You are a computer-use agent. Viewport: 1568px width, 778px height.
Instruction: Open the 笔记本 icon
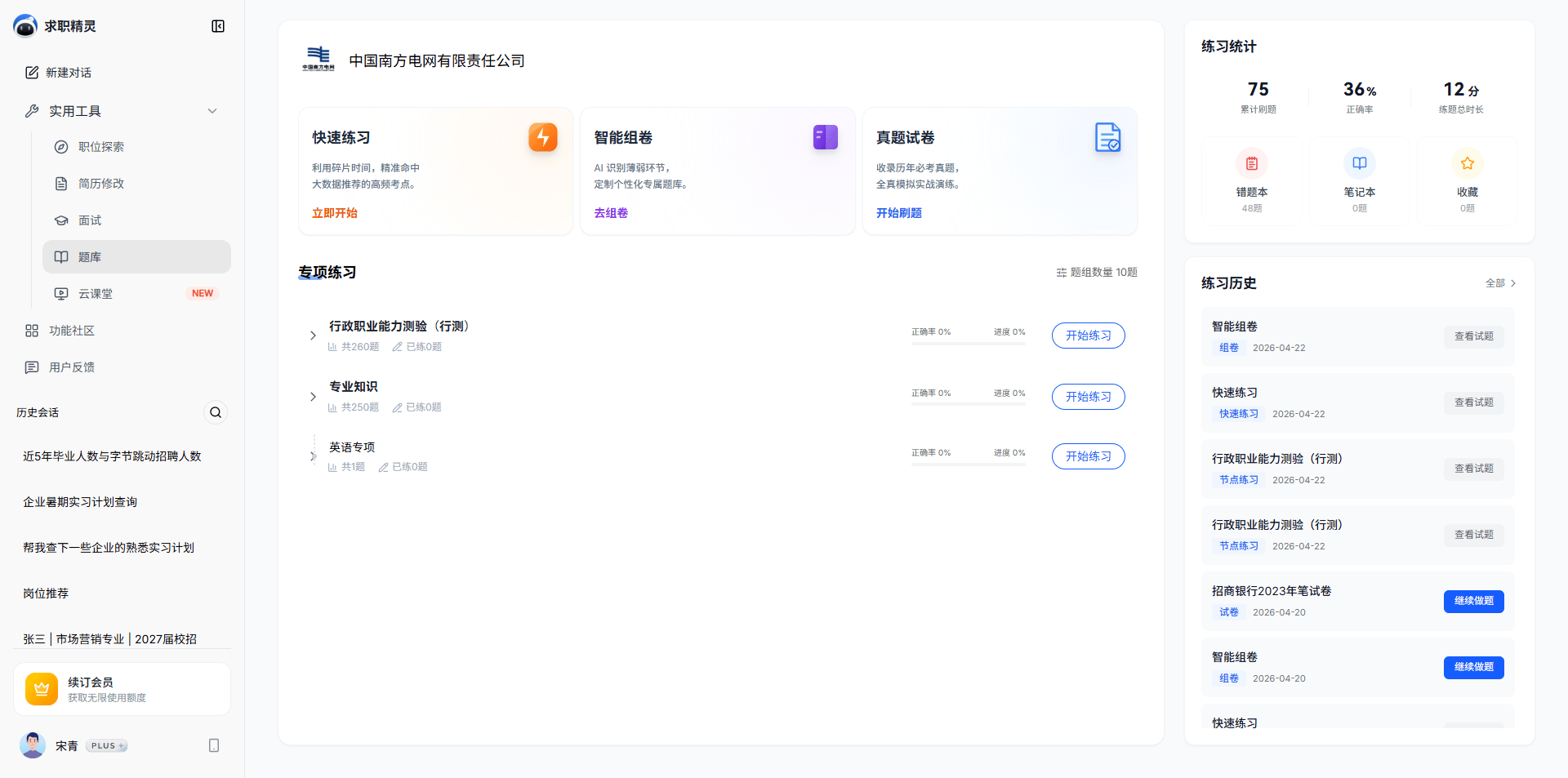pyautogui.click(x=1360, y=163)
